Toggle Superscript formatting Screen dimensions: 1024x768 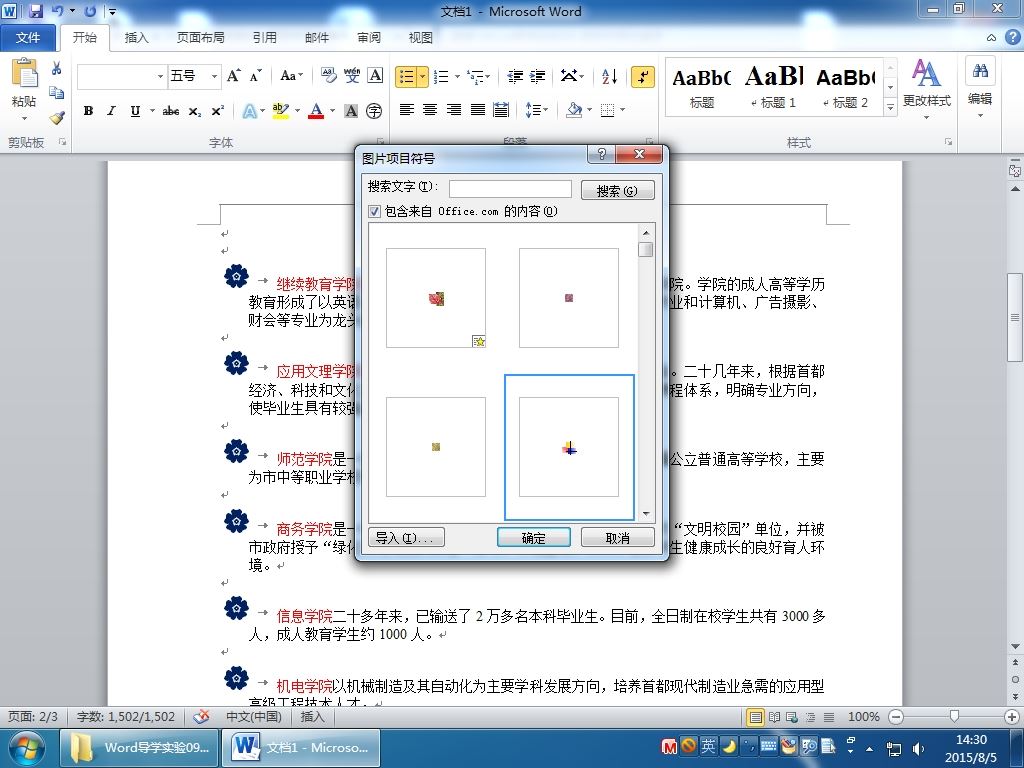[x=217, y=111]
